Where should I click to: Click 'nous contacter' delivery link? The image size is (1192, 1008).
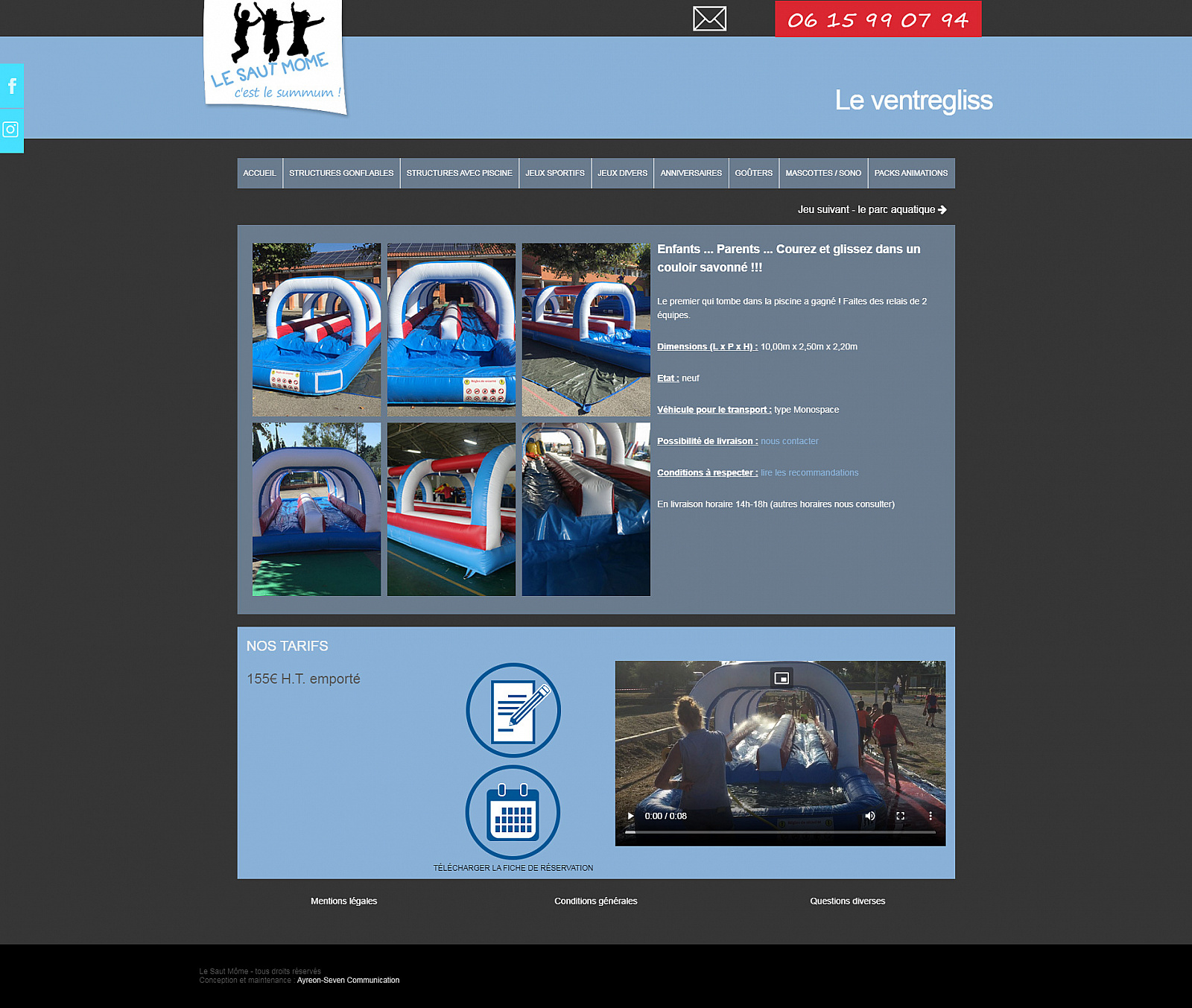click(789, 441)
